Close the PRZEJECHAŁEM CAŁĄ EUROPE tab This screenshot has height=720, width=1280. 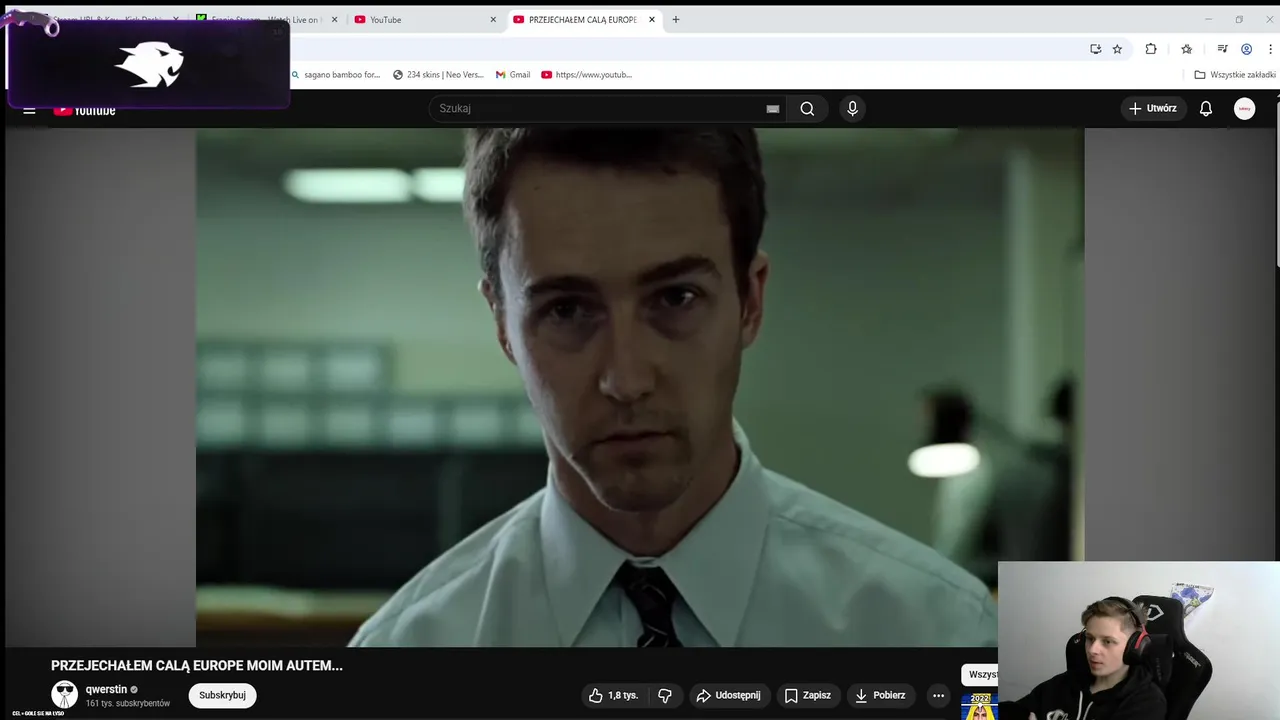(x=652, y=20)
